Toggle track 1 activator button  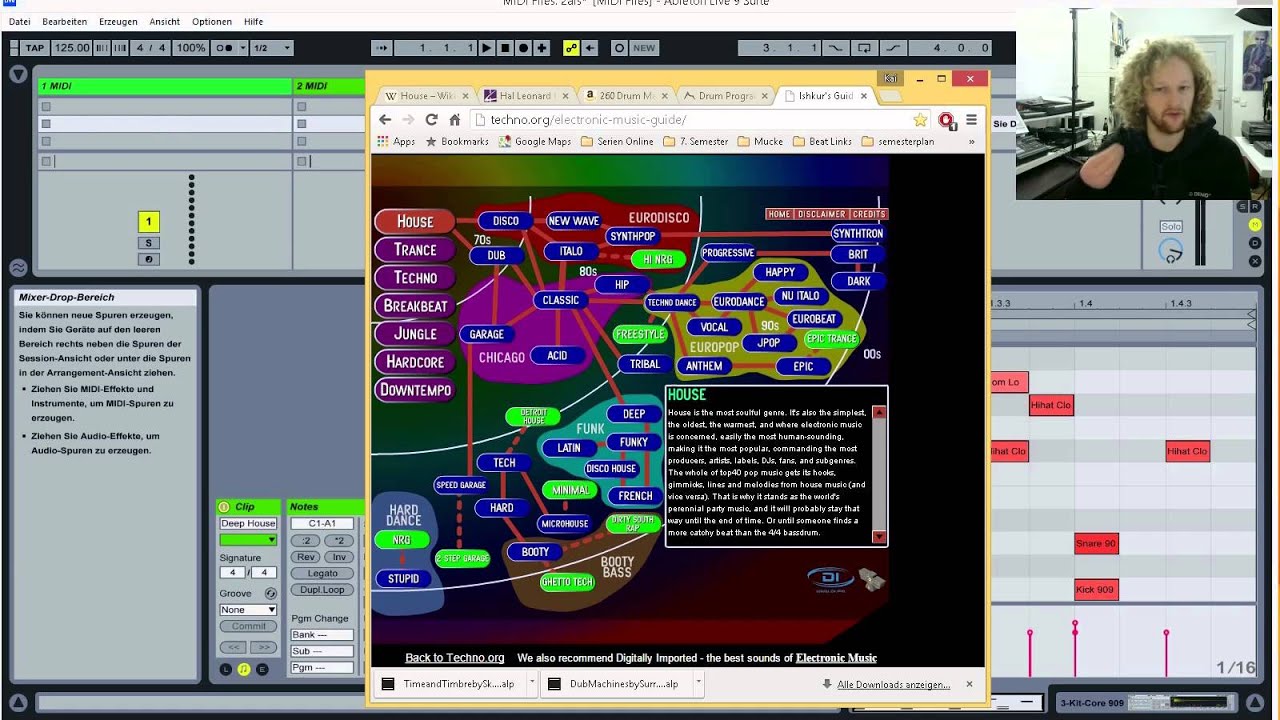(148, 222)
